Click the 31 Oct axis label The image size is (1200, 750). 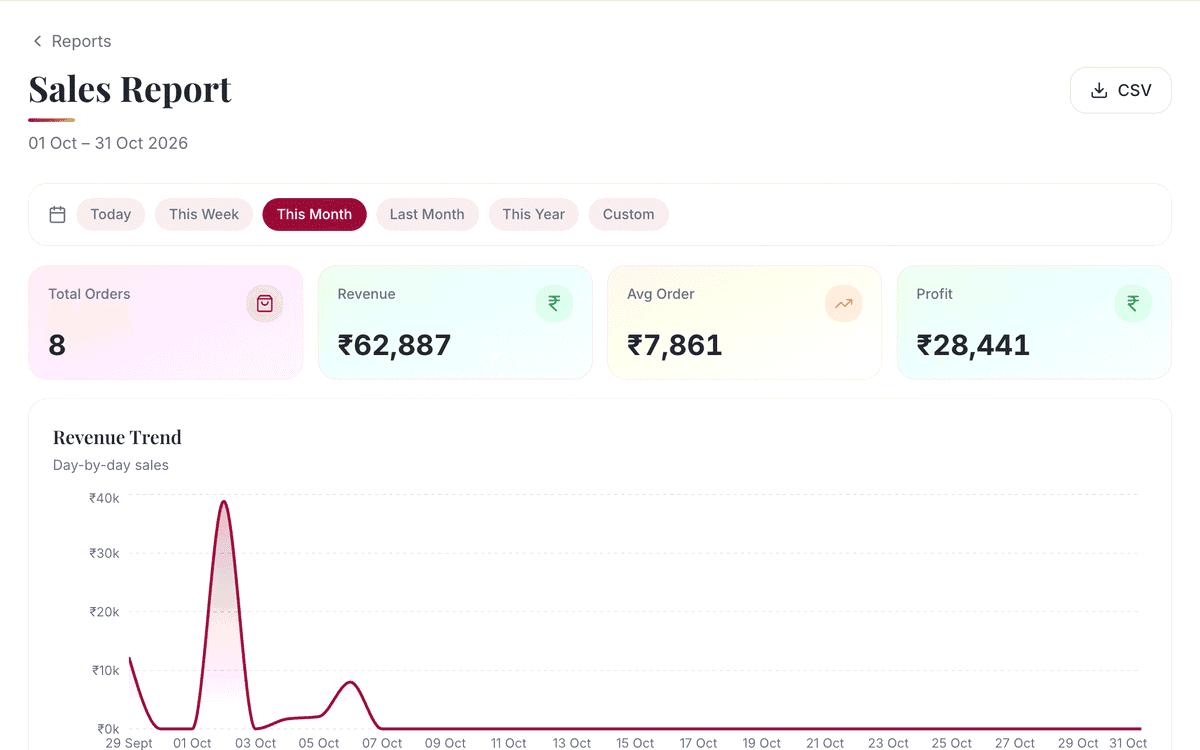(1128, 743)
